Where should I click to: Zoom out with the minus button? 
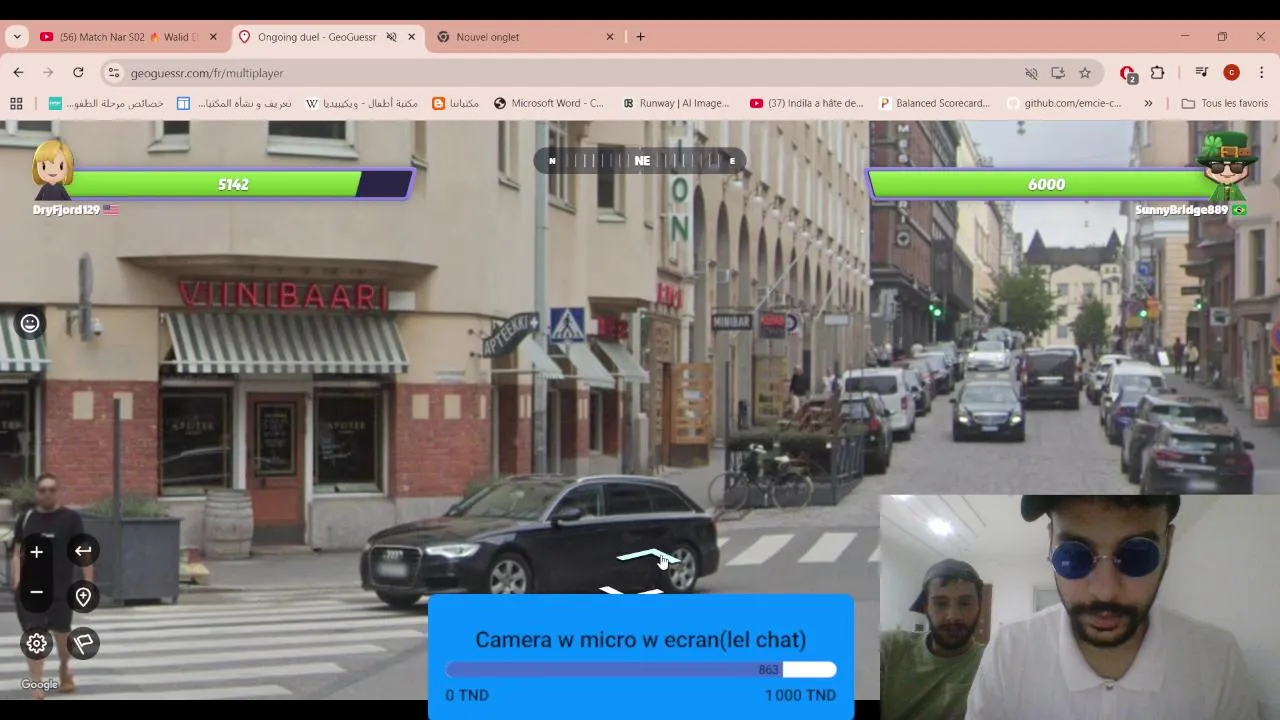[36, 592]
